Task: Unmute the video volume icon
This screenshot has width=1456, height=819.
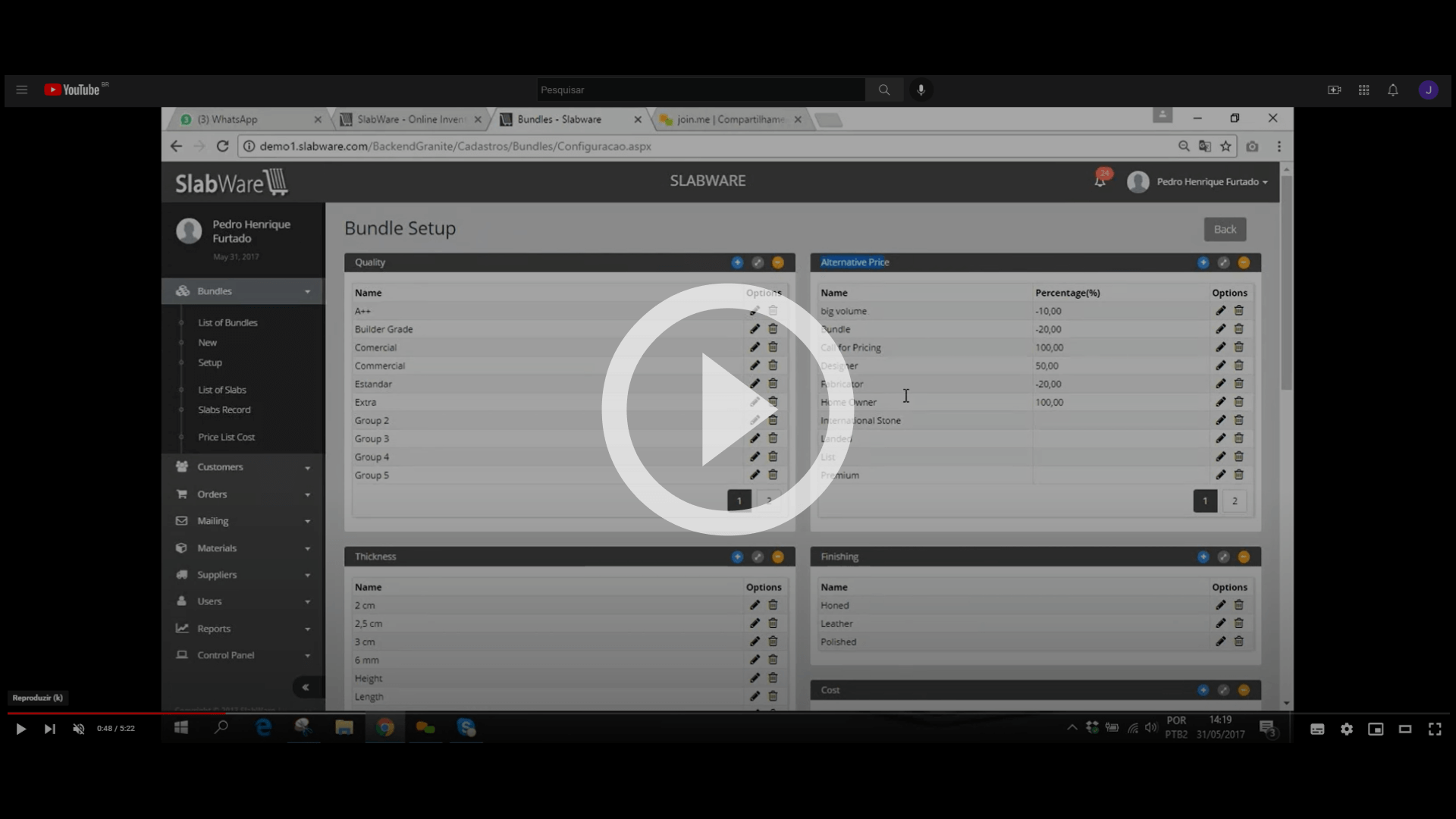Action: coord(78,729)
